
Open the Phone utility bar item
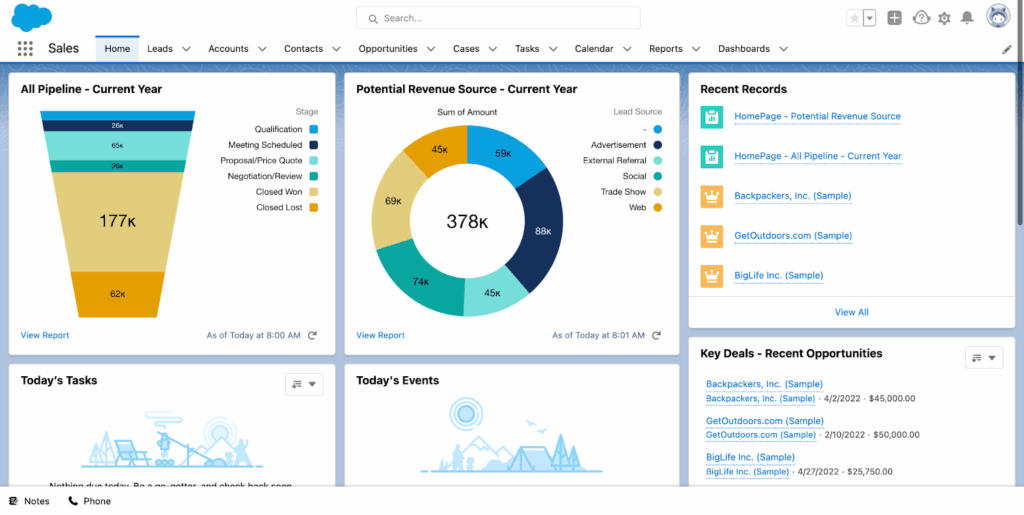89,501
